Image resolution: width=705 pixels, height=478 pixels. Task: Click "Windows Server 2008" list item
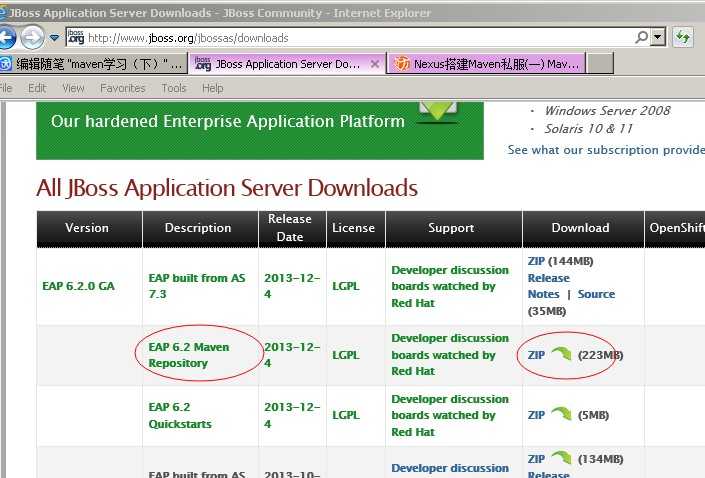tap(607, 111)
